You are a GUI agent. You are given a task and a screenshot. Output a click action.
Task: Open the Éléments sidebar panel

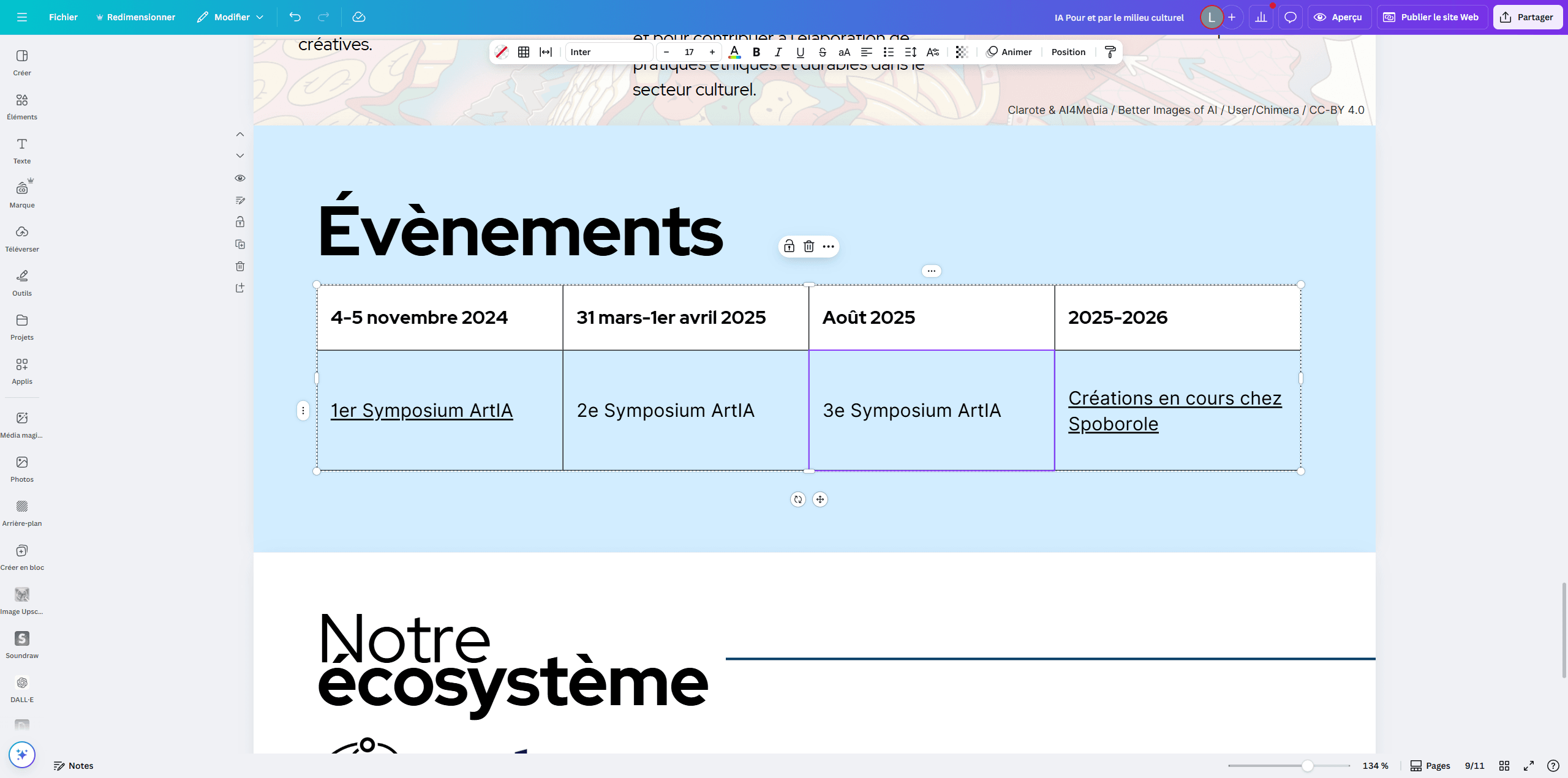[22, 107]
